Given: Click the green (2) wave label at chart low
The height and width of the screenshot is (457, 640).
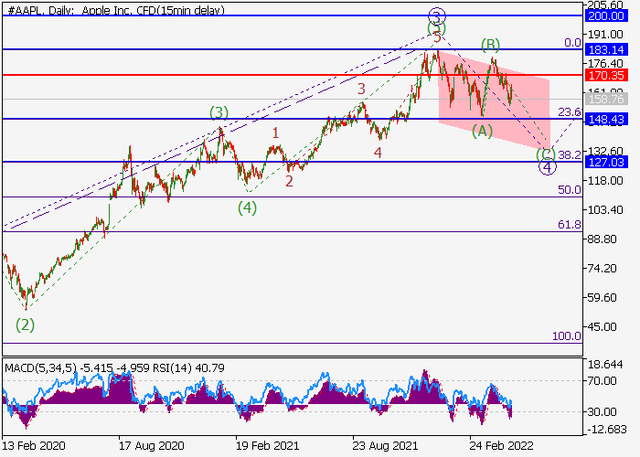Looking at the screenshot, I should click(23, 325).
